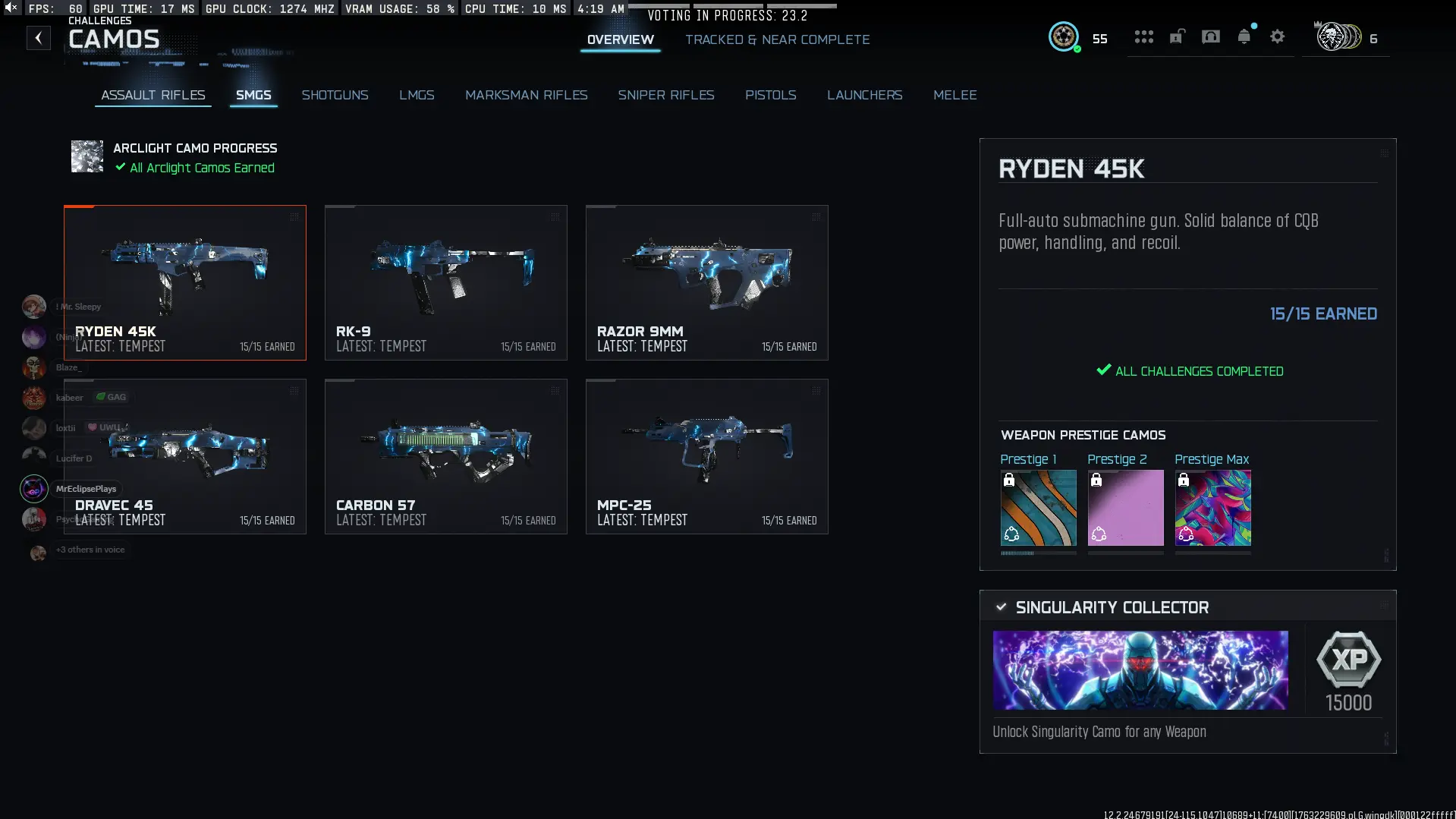Click the open padlock icon in top bar

tap(1177, 37)
